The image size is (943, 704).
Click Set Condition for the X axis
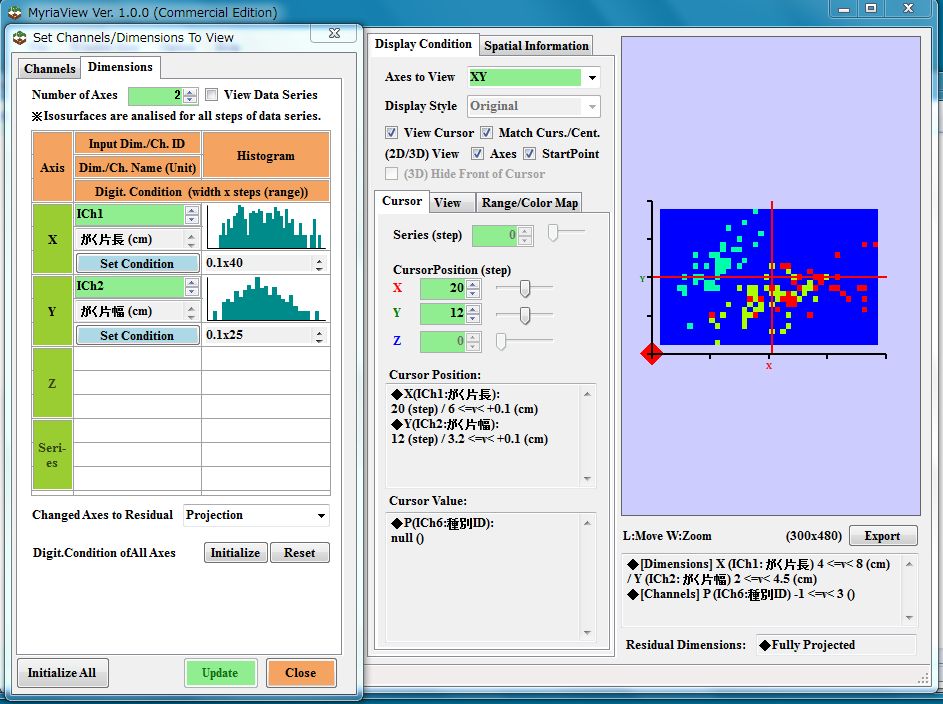click(x=137, y=264)
